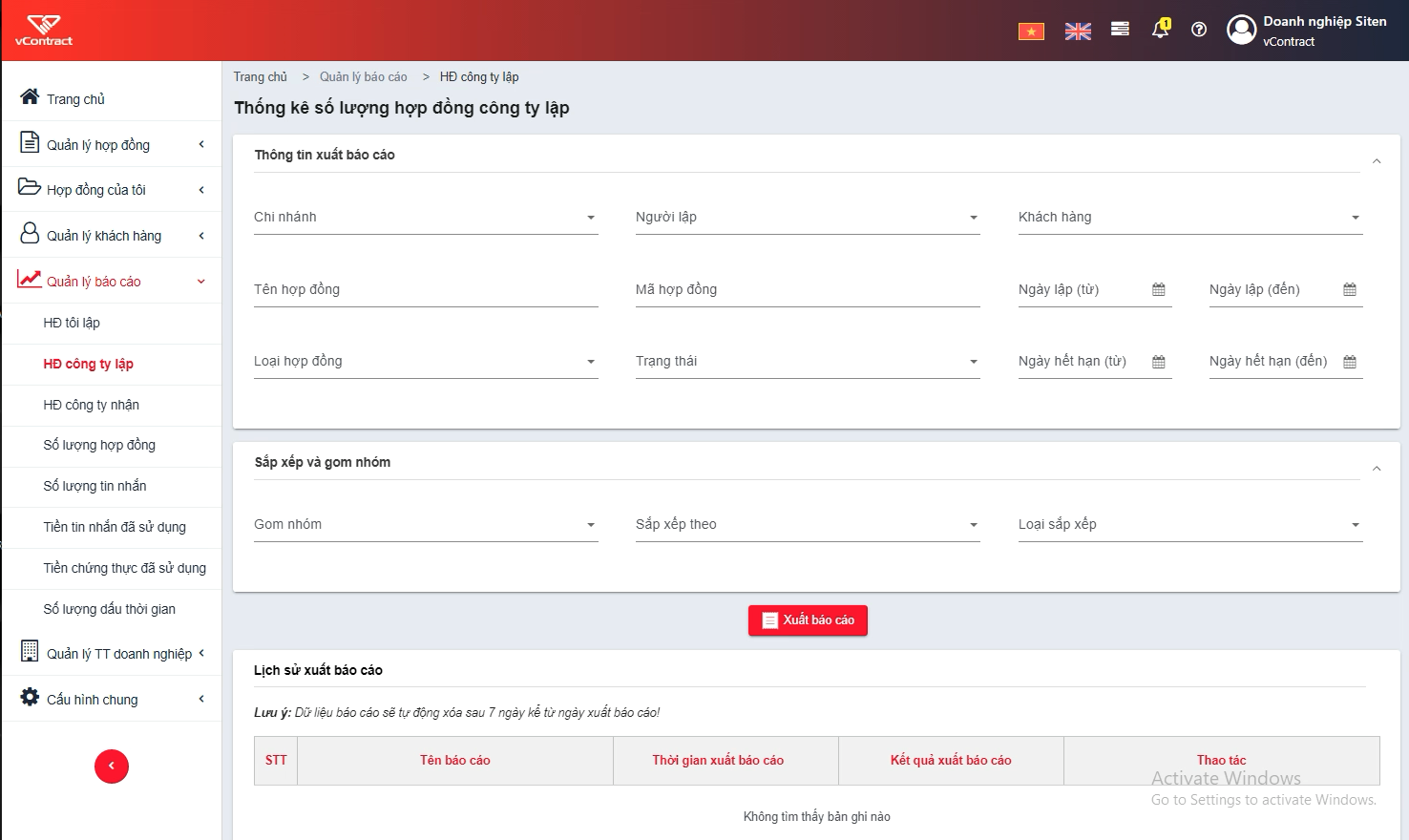Expand the Quản lý khách hàng menu chevron

pyautogui.click(x=201, y=236)
